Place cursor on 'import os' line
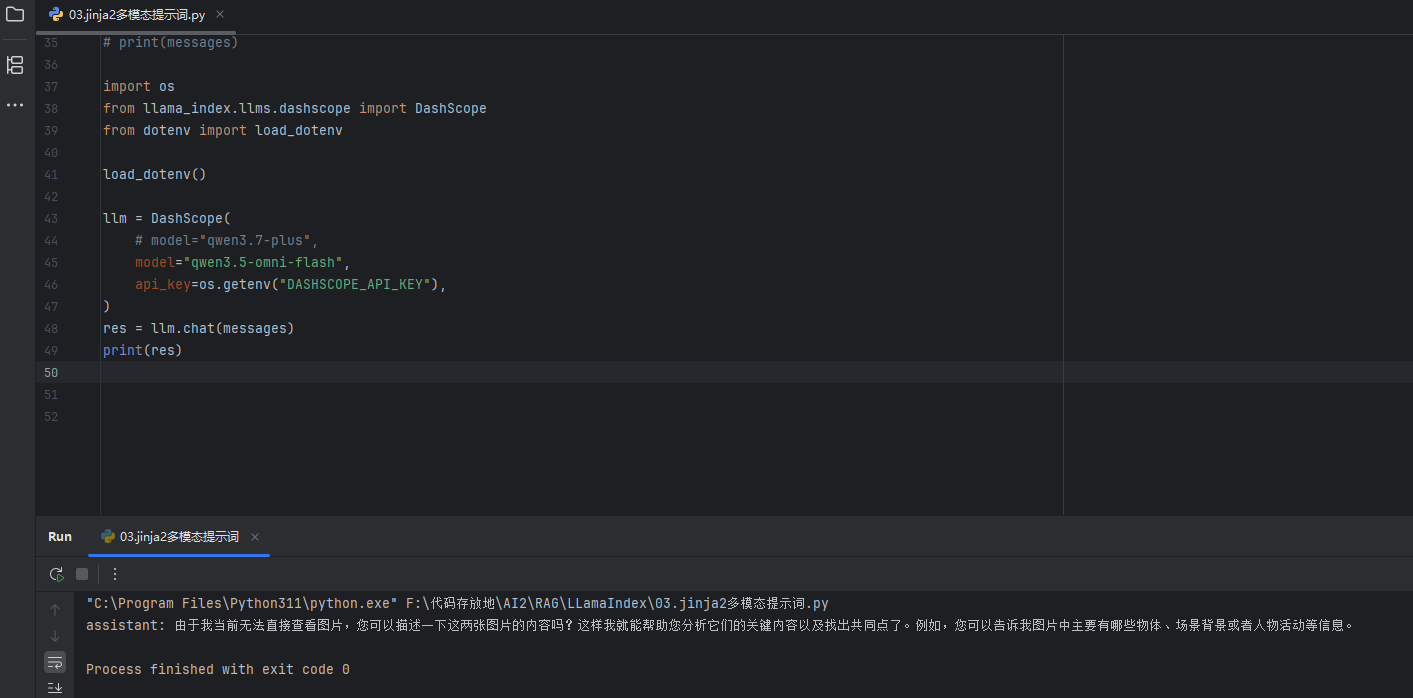The width and height of the screenshot is (1413, 698). 139,86
